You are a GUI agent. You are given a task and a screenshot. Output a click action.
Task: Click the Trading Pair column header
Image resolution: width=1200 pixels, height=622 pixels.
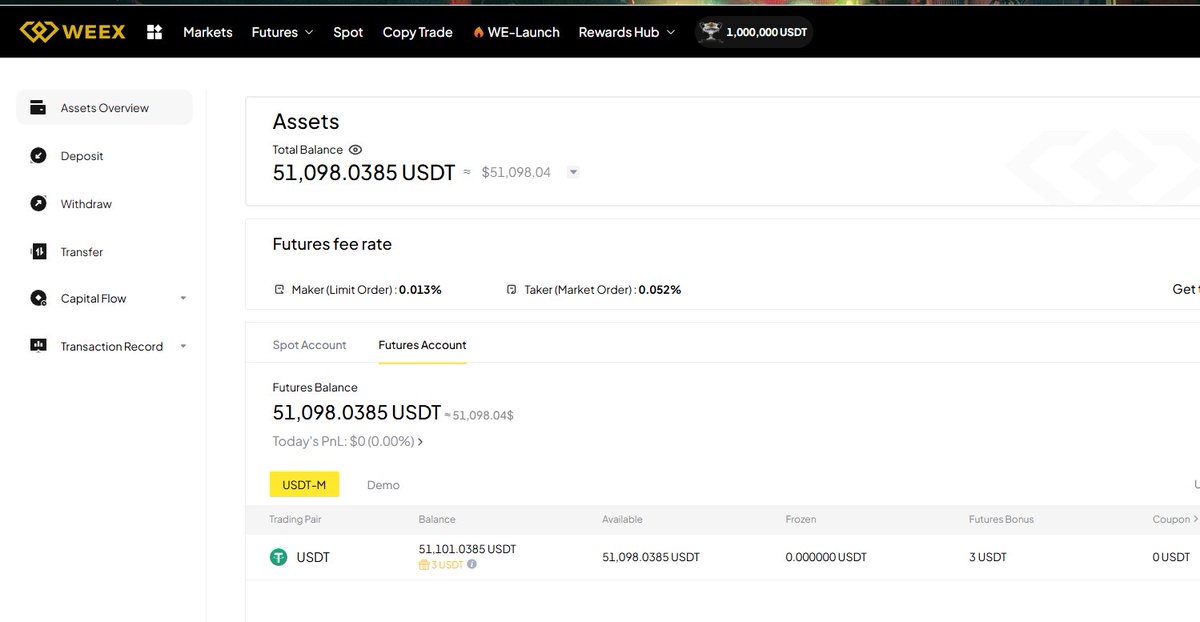pyautogui.click(x=295, y=520)
